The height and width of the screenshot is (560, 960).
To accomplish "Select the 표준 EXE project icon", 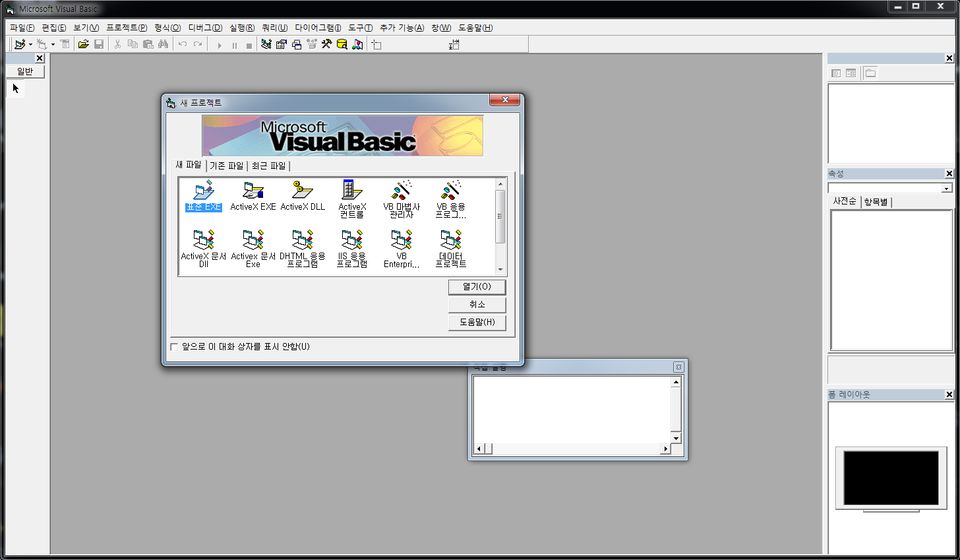I will [x=203, y=196].
